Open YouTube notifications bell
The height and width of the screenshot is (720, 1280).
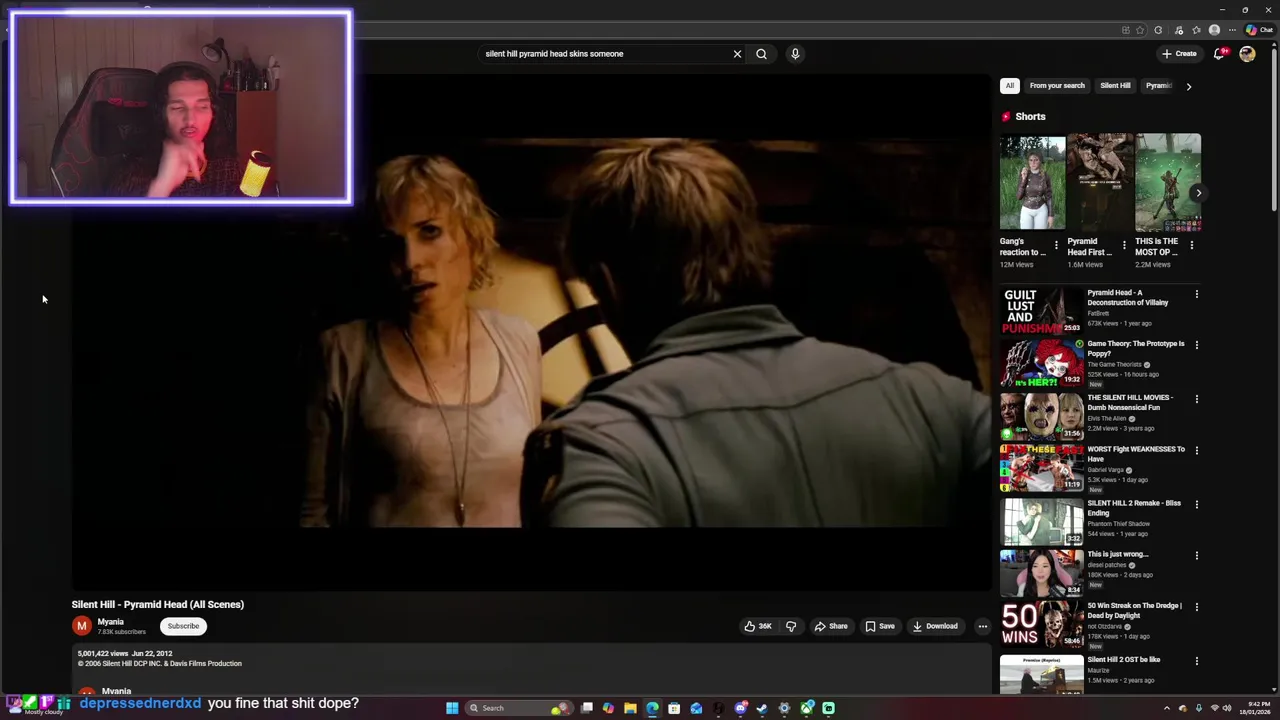pos(1219,54)
